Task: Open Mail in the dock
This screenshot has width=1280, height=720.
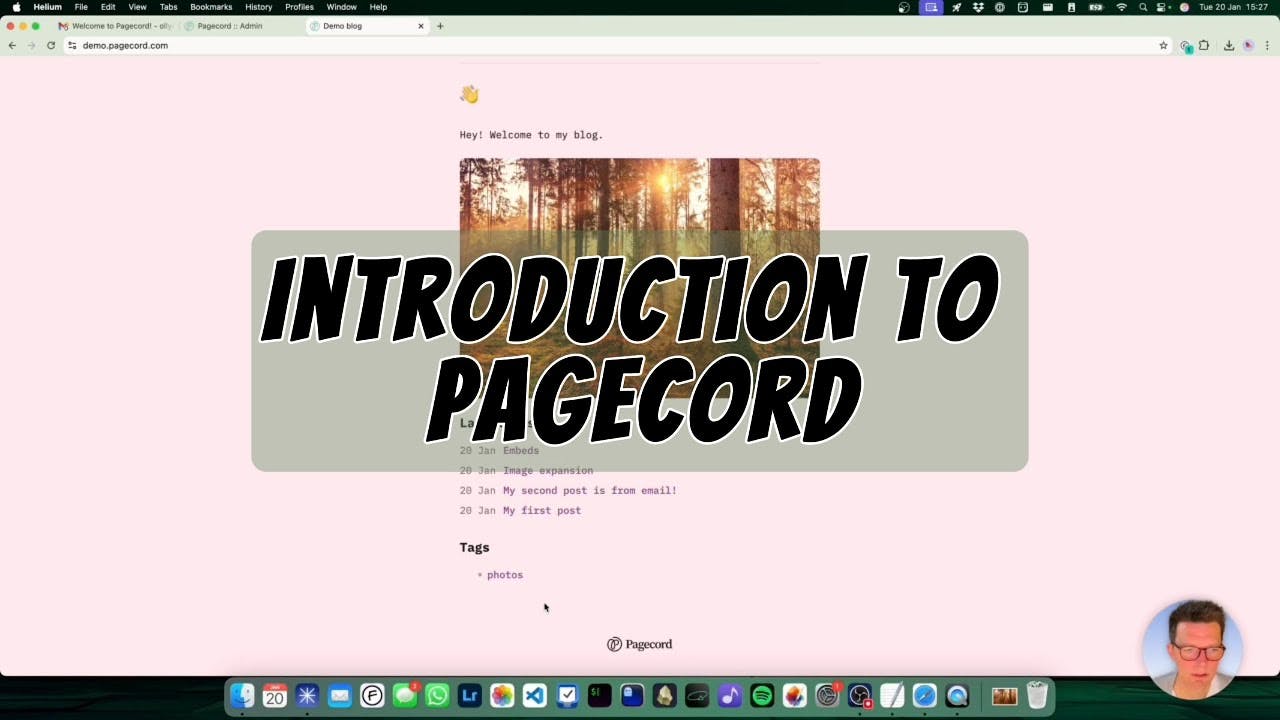Action: pyautogui.click(x=340, y=695)
